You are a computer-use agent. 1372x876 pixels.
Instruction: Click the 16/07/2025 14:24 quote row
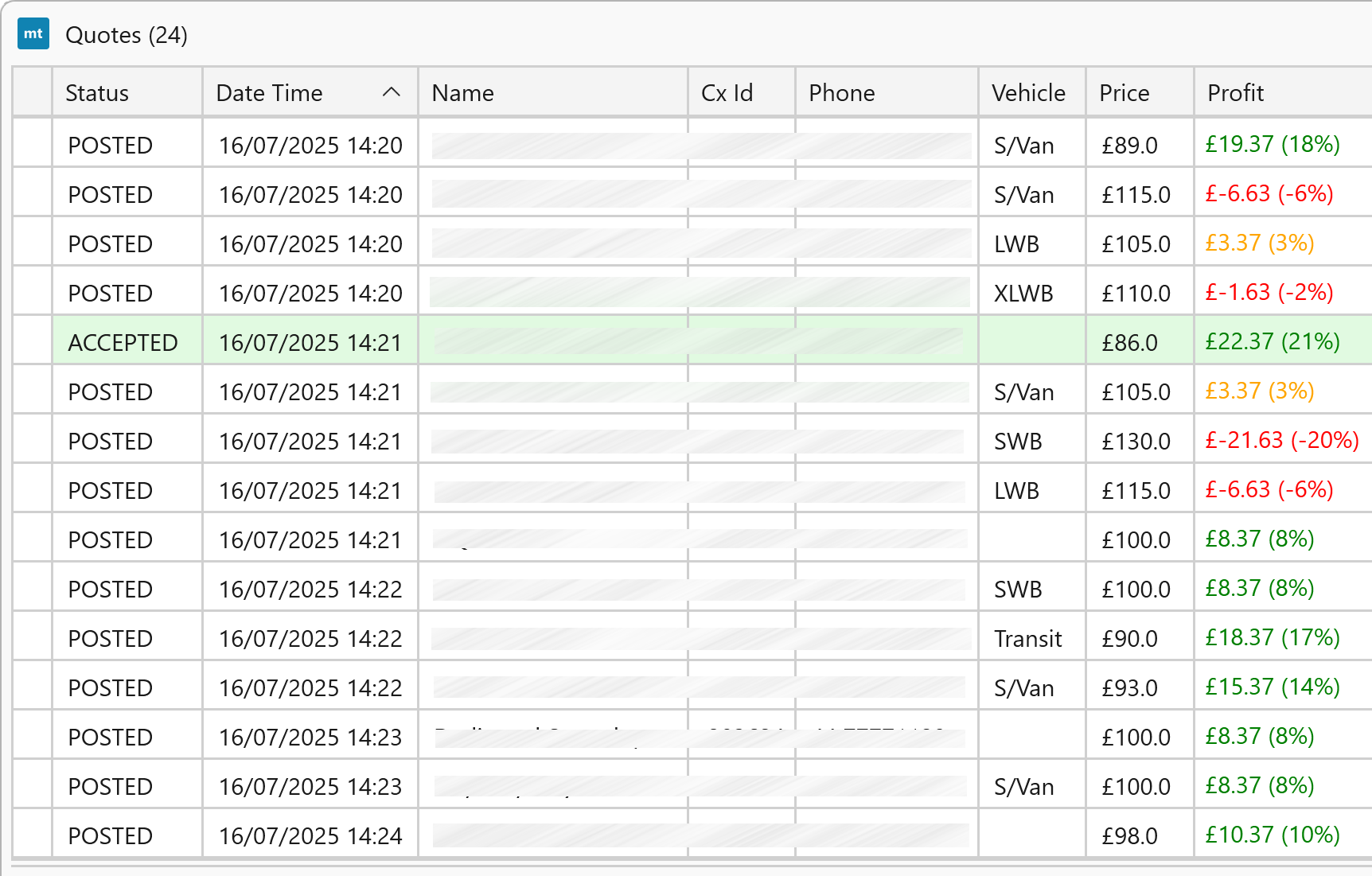[310, 836]
